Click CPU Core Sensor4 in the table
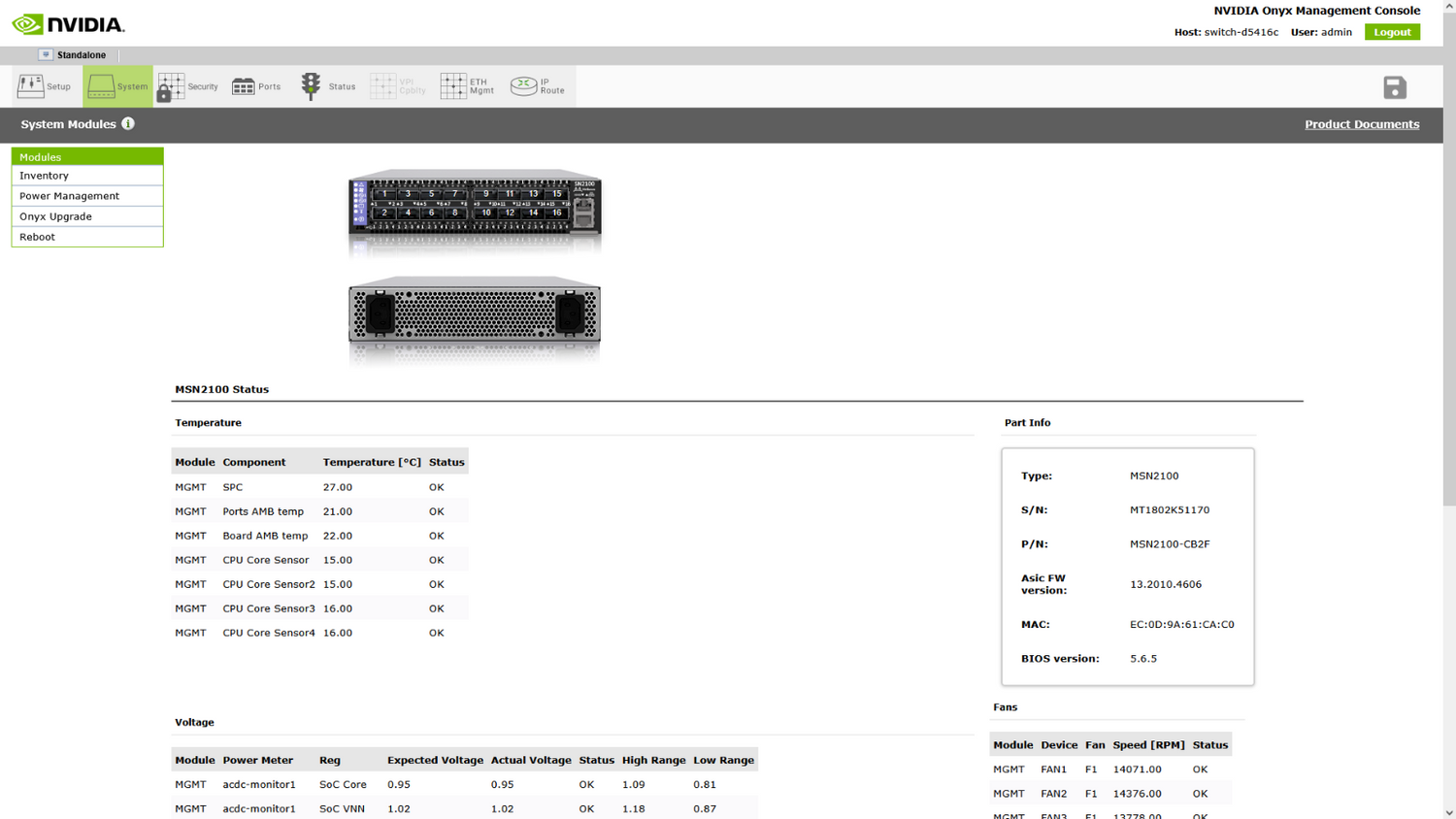Image resolution: width=1456 pixels, height=819 pixels. point(269,633)
